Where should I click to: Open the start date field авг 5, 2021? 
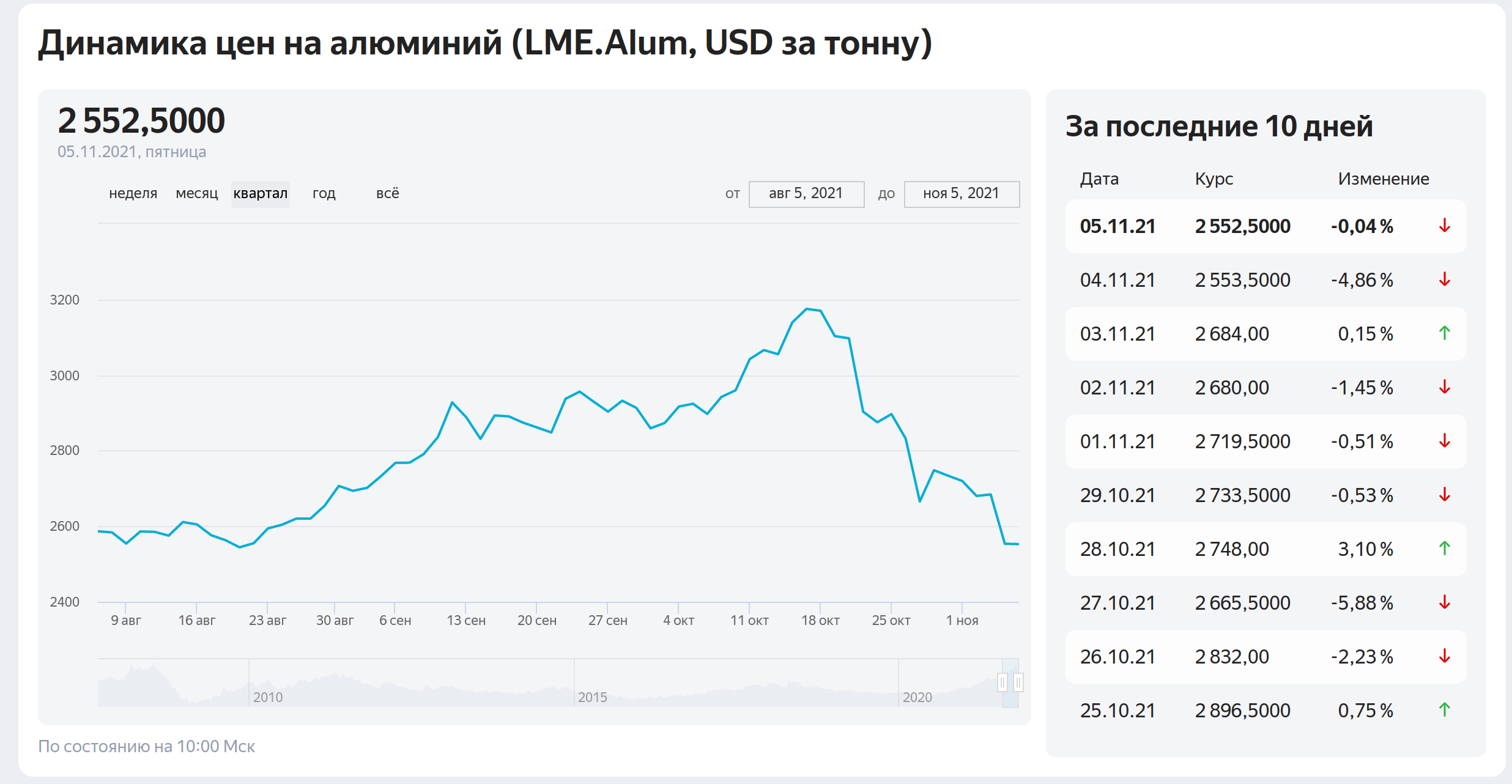click(x=806, y=194)
